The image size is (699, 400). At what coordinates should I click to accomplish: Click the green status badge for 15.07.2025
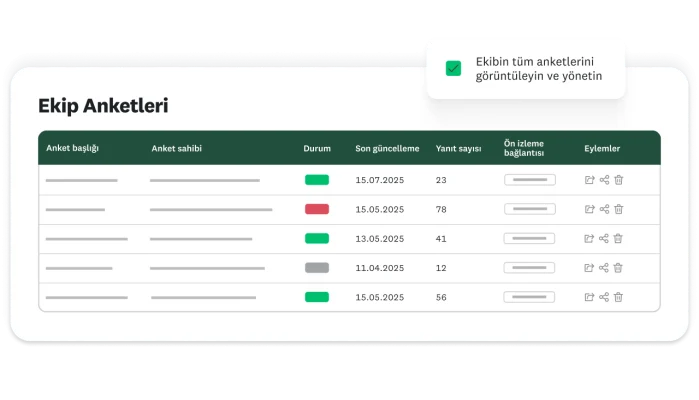pos(317,180)
